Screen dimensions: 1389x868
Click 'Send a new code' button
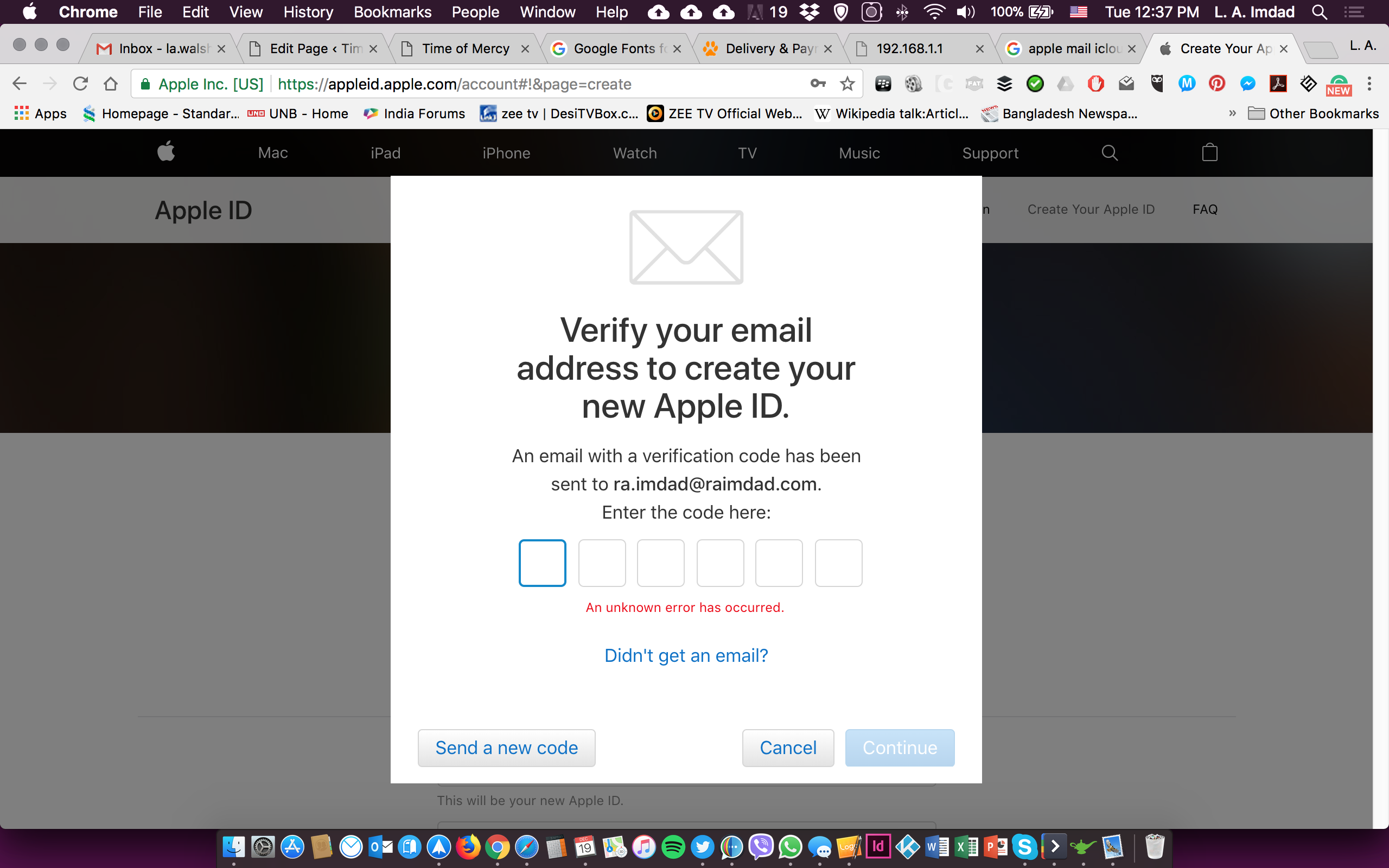point(506,748)
